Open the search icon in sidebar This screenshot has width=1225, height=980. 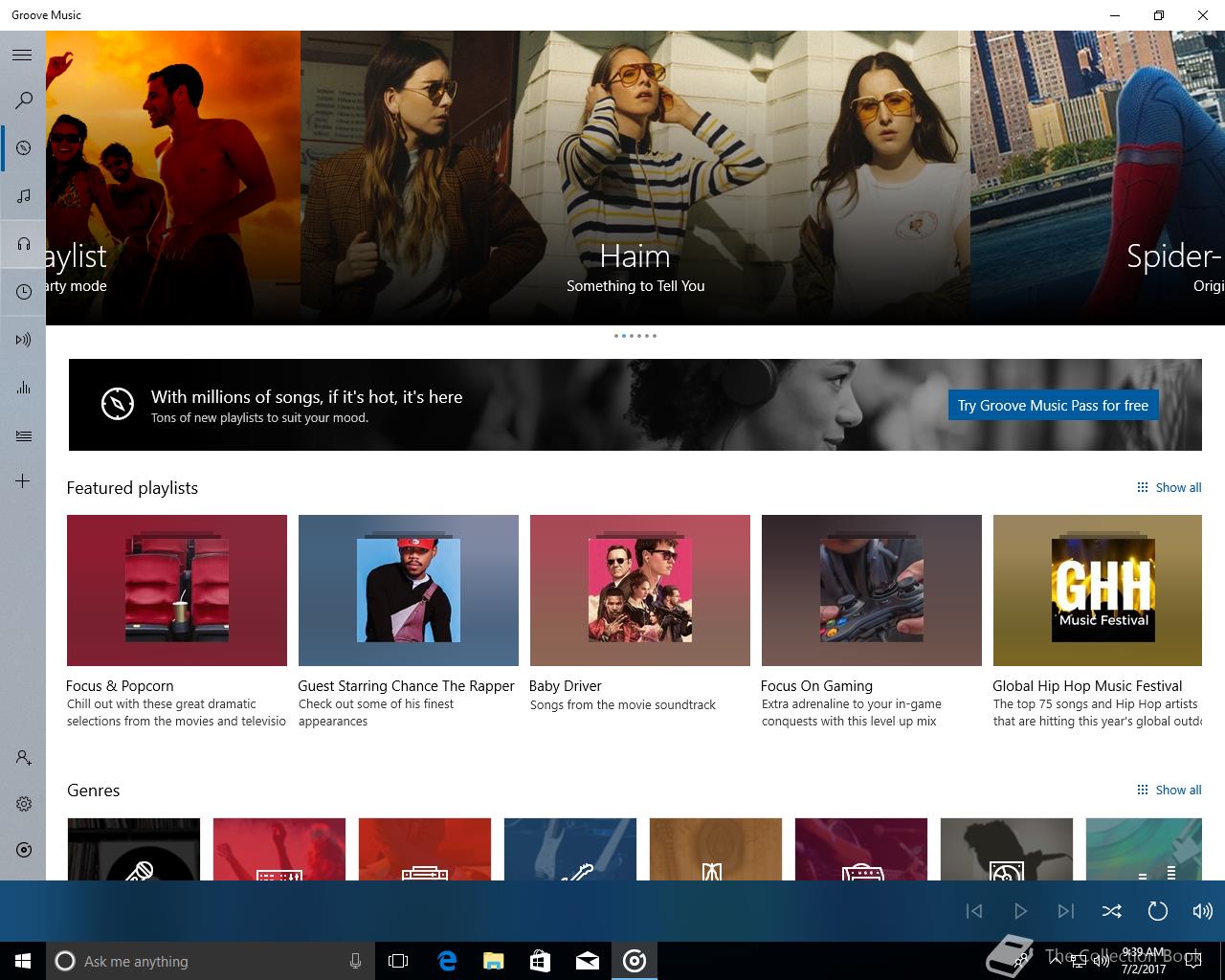click(x=23, y=100)
